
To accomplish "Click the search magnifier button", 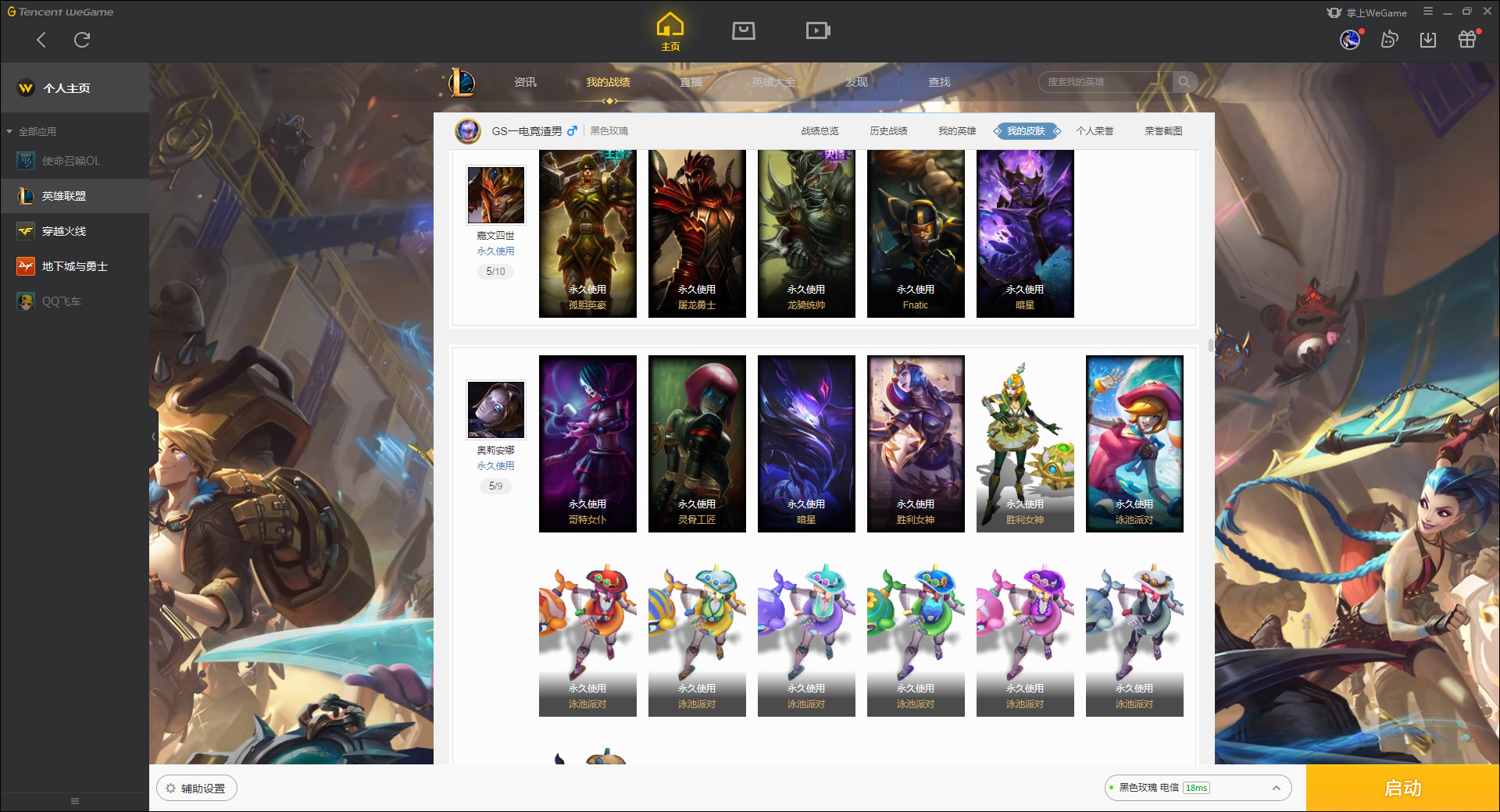I will pos(1184,82).
